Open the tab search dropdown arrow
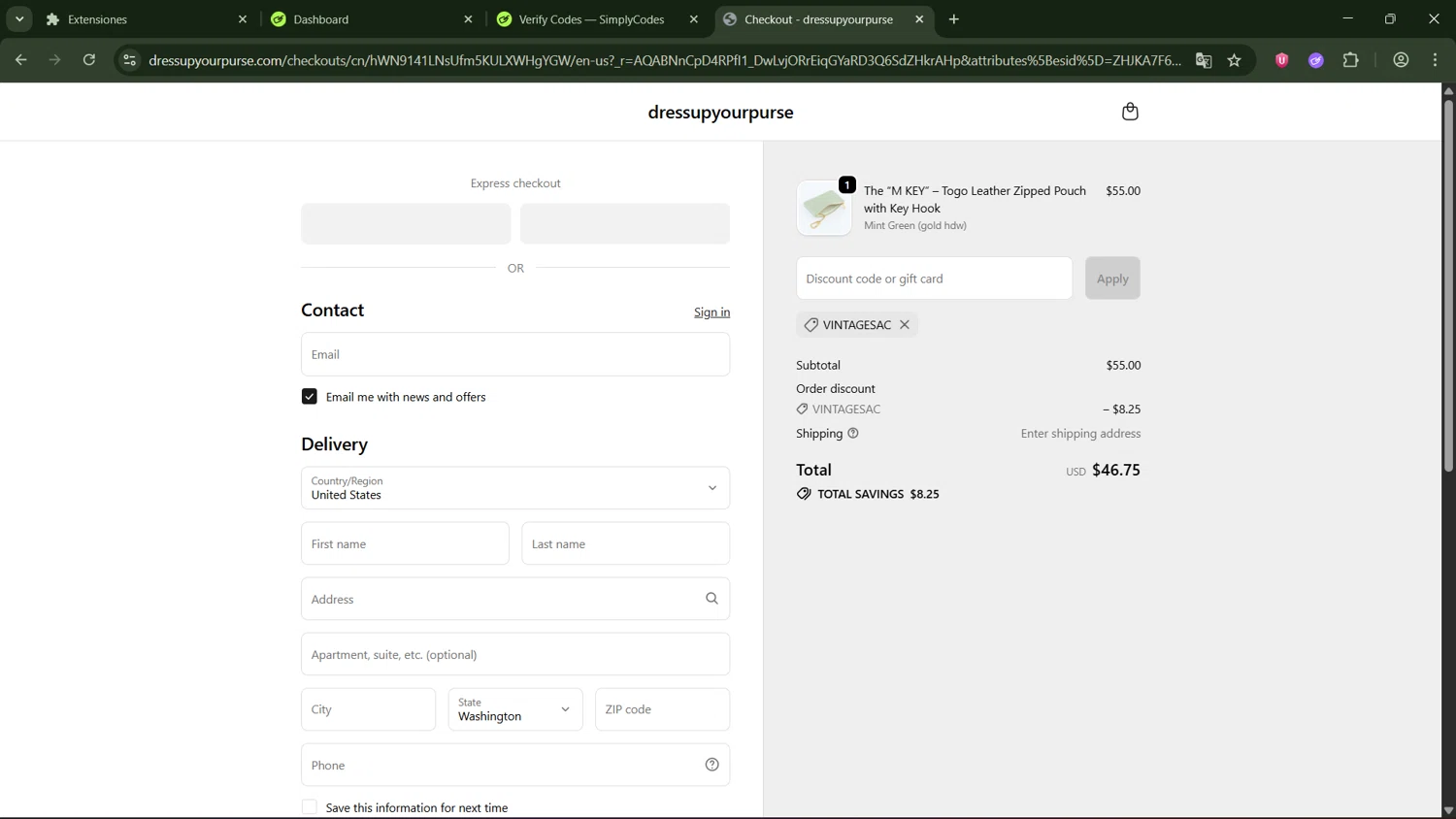The height and width of the screenshot is (819, 1456). [x=19, y=19]
